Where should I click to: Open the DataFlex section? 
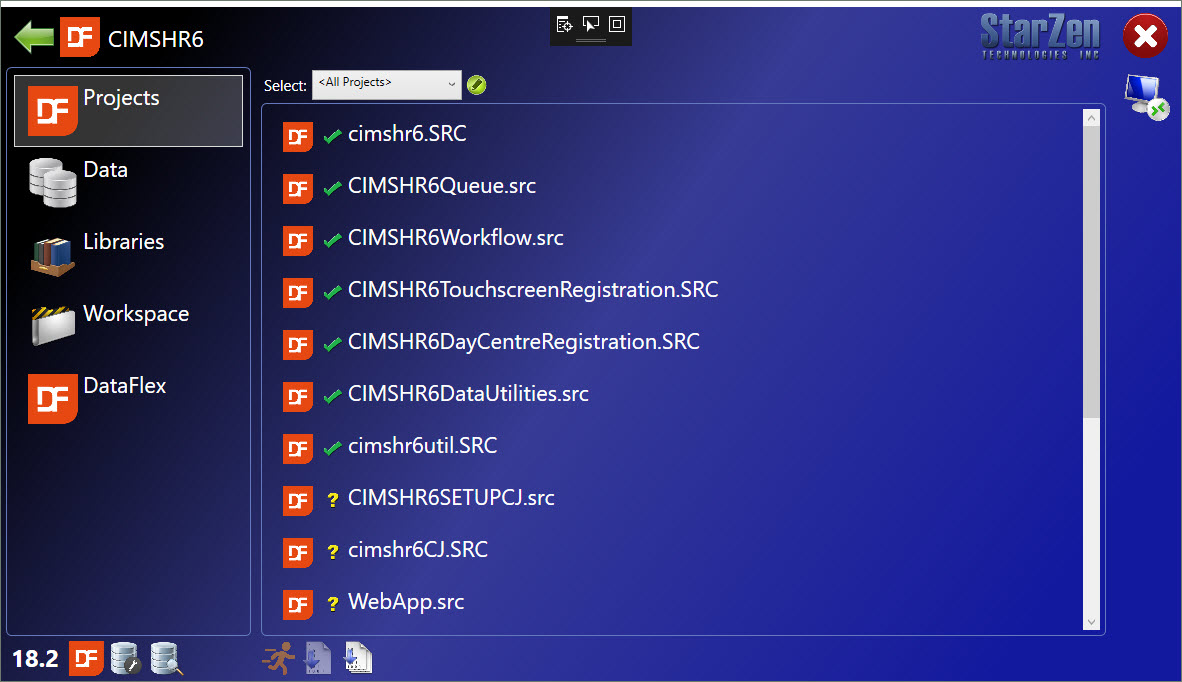click(128, 399)
